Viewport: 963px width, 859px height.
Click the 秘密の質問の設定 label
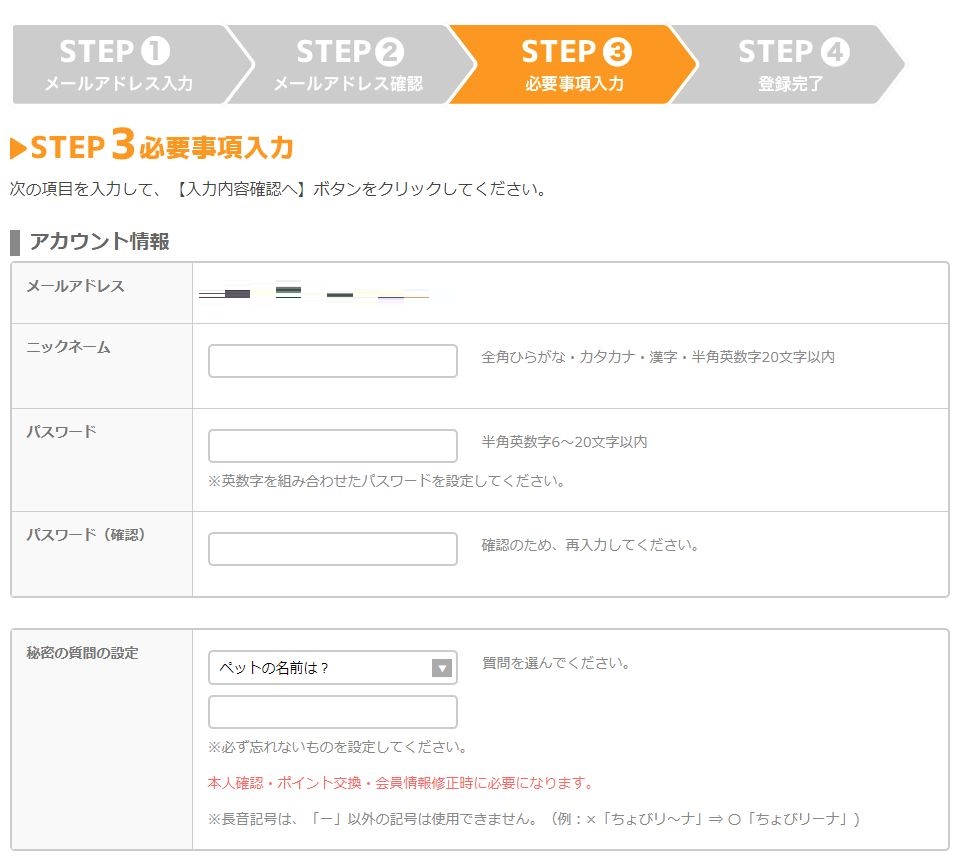(82, 653)
